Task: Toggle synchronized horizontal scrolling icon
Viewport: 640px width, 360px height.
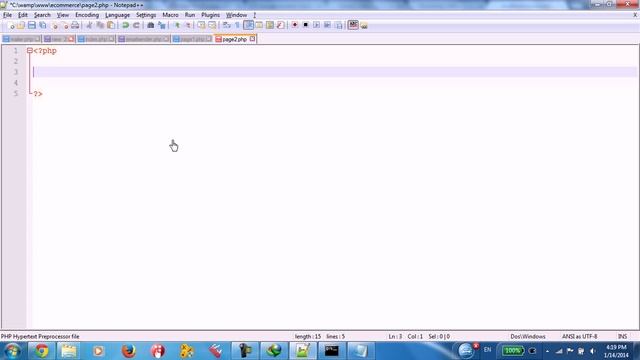Action: [x=212, y=25]
